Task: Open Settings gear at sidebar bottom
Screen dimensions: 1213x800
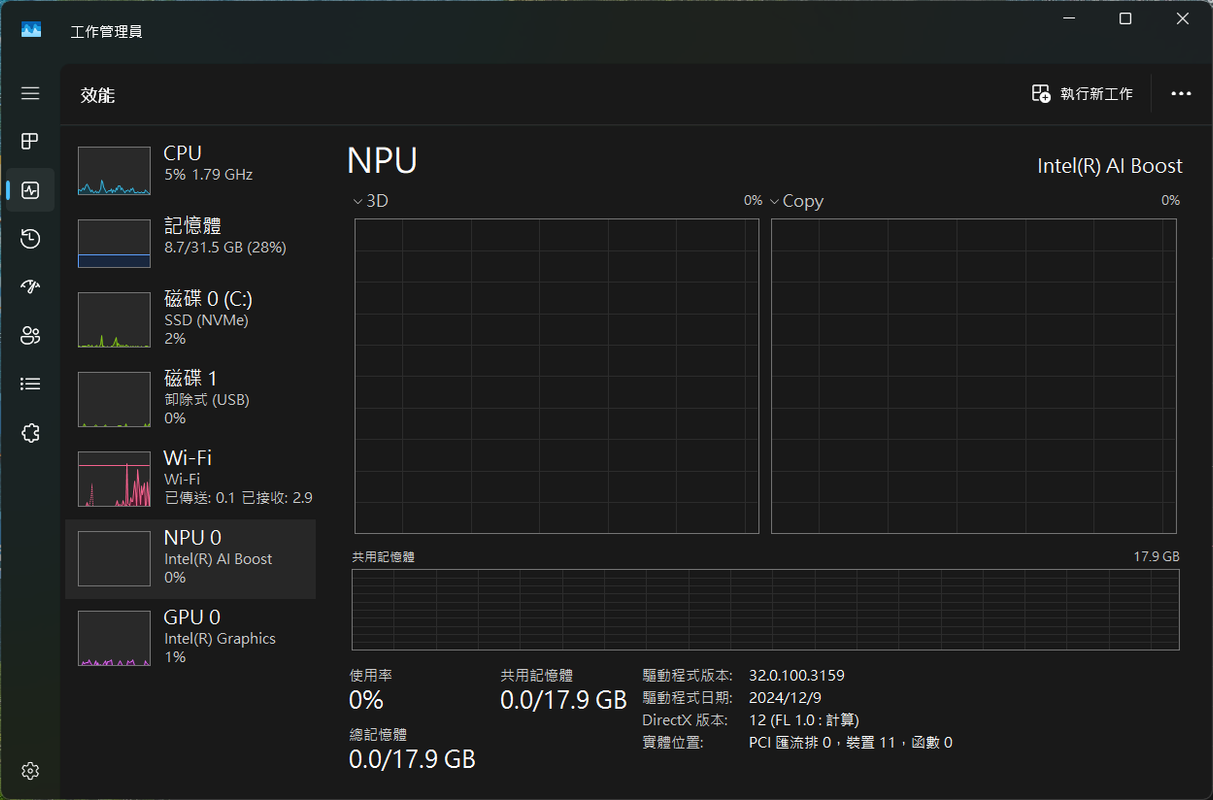Action: [30, 771]
